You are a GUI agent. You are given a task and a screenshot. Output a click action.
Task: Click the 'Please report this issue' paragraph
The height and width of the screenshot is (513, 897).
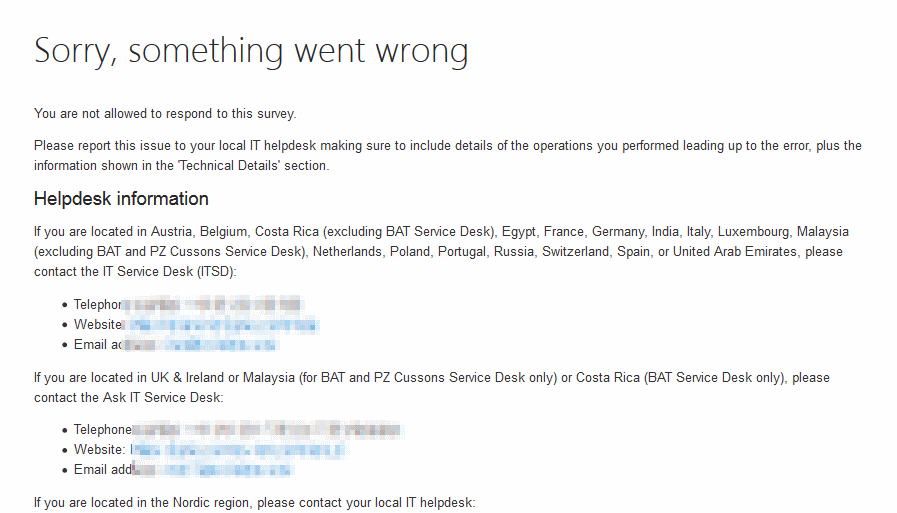click(x=447, y=146)
